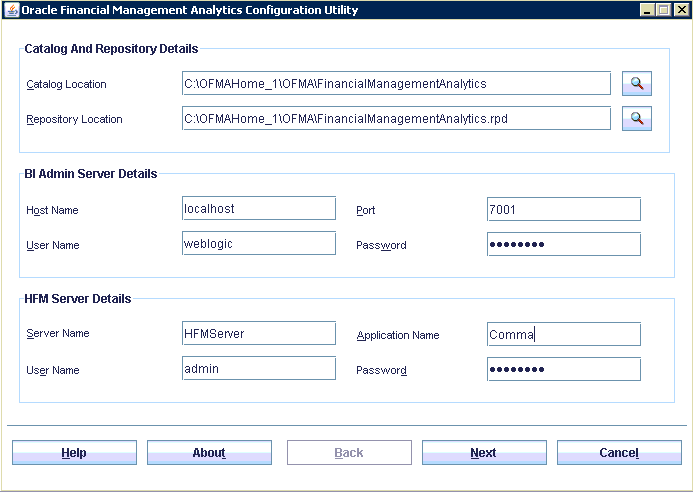Click the HFM Server Password field

coord(564,369)
